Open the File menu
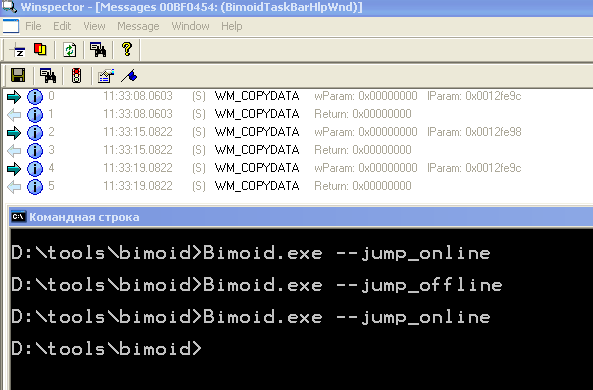Viewport: 593px width, 390px height. point(33,26)
